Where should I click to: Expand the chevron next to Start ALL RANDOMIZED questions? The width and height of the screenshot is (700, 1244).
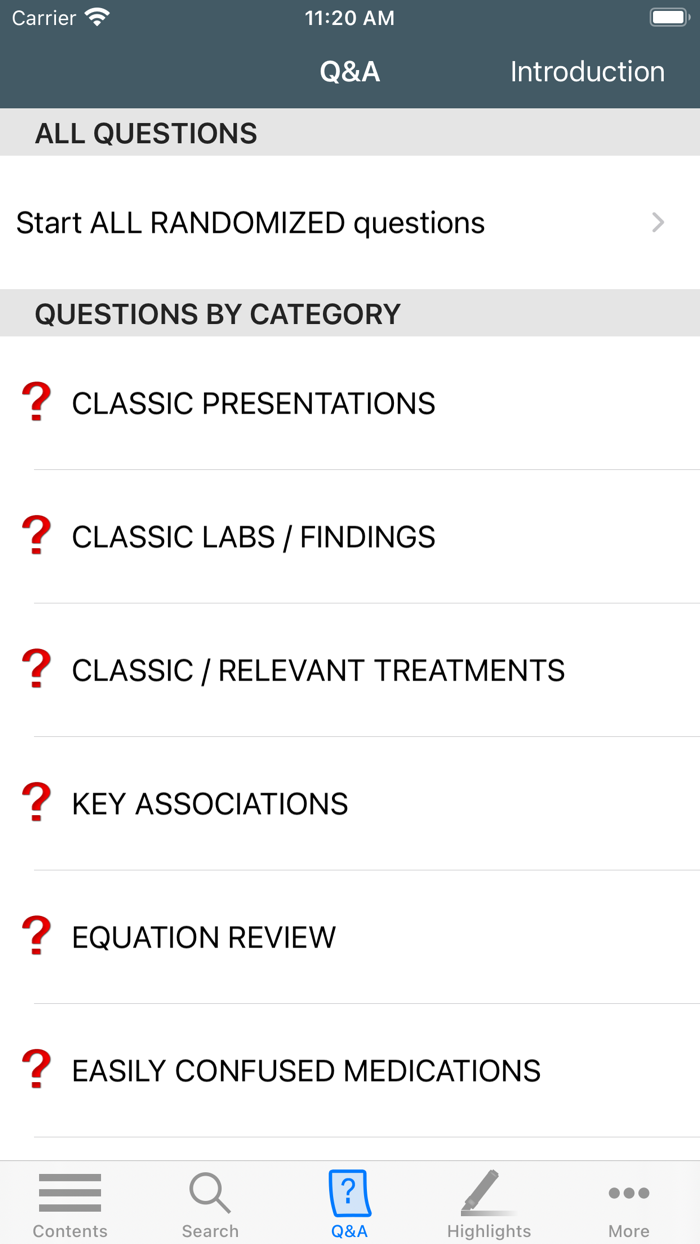(657, 222)
